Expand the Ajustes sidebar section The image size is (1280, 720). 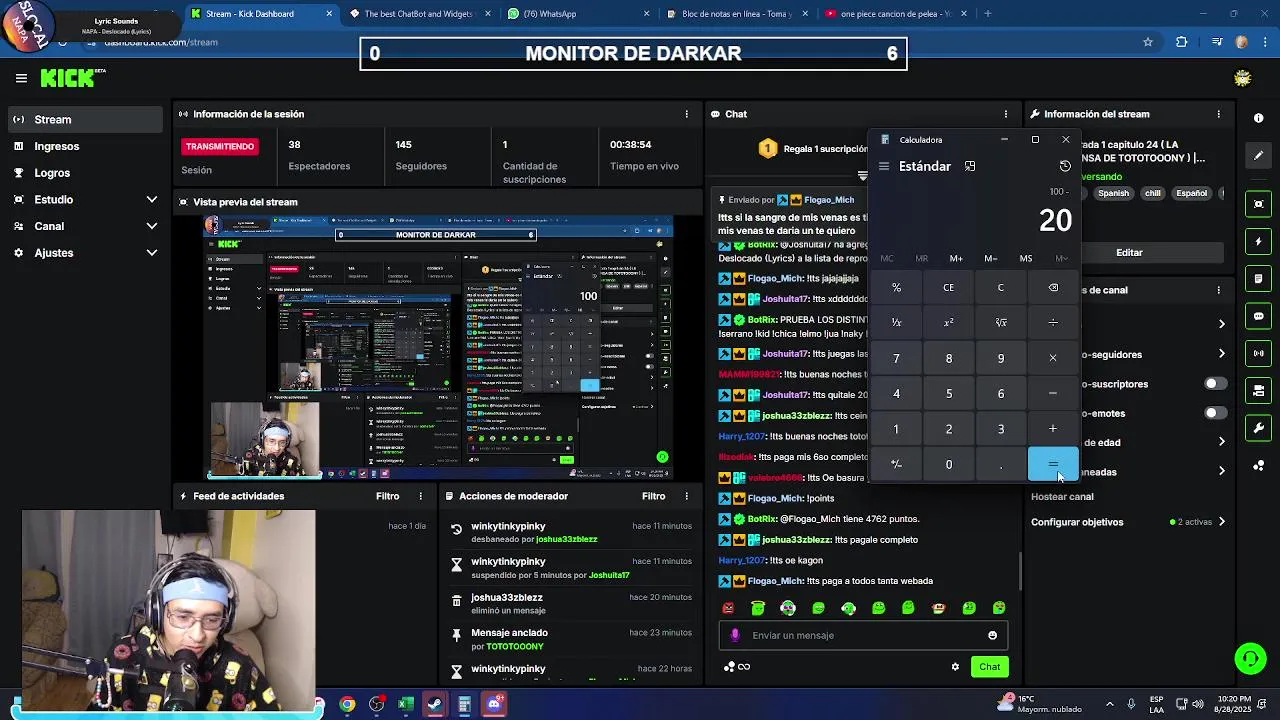[x=152, y=254]
